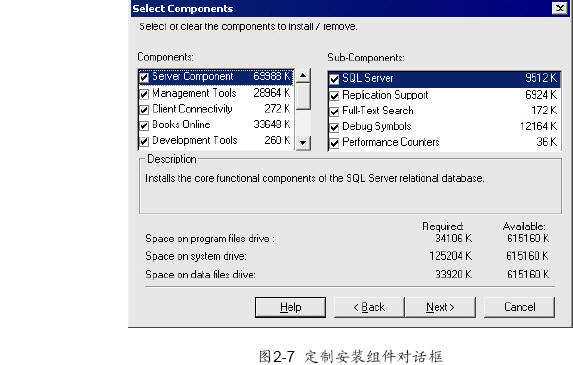Select the Full-Text Search row label

[x=378, y=111]
